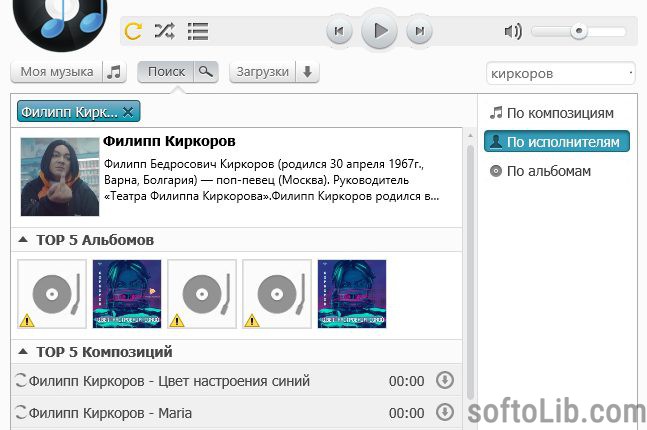Filter results По альбомам
The height and width of the screenshot is (430, 647).
(x=540, y=171)
